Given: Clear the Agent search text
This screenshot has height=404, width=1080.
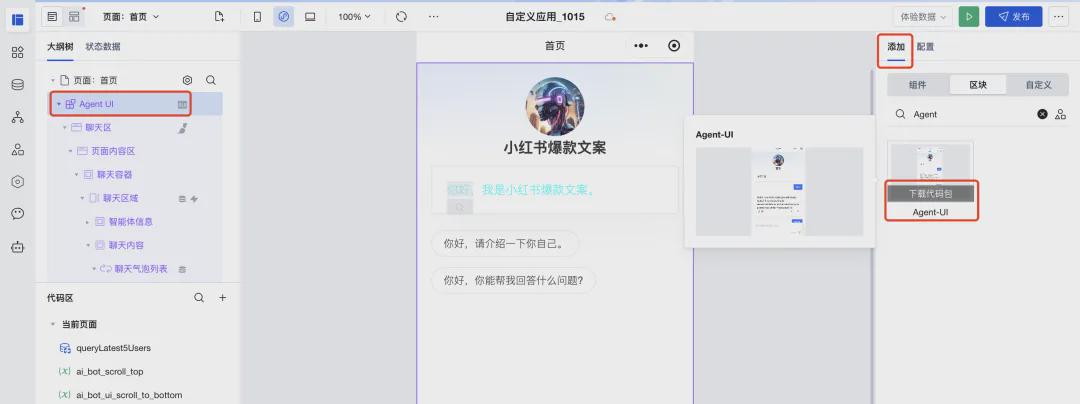Looking at the screenshot, I should (x=1042, y=114).
